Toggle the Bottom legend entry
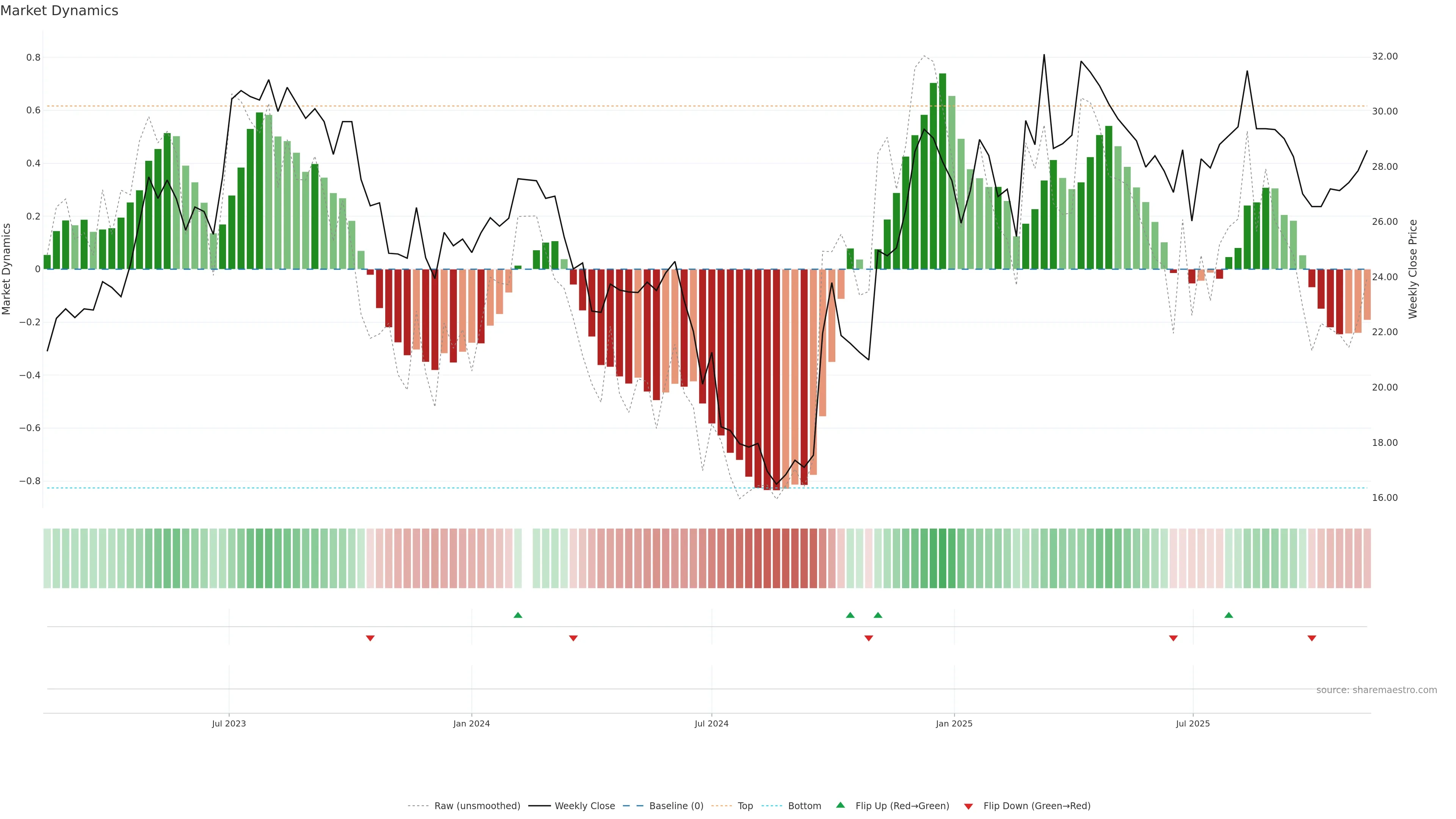This screenshot has width=1456, height=819. (804, 806)
